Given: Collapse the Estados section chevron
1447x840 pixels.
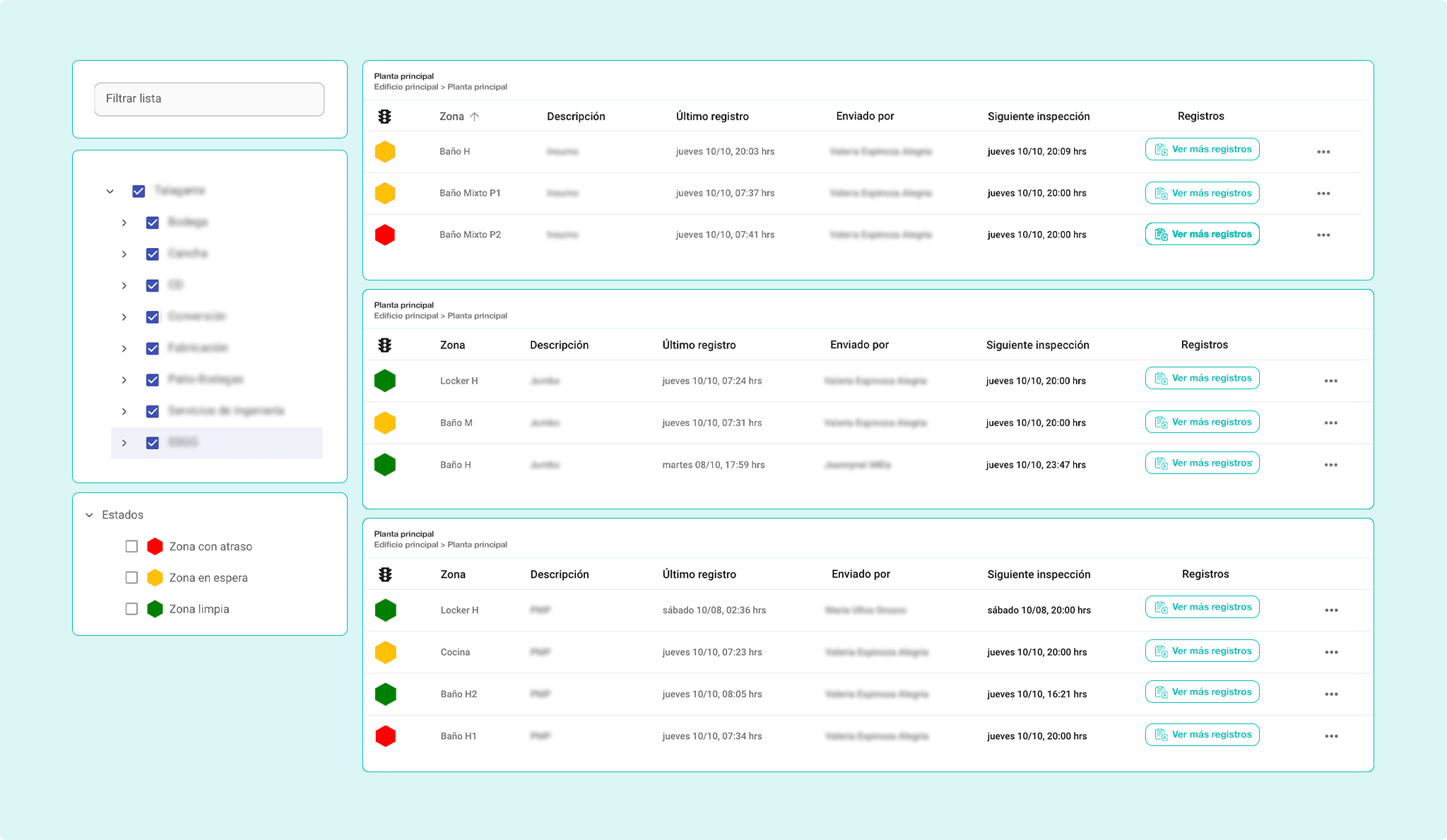Looking at the screenshot, I should click(x=90, y=515).
